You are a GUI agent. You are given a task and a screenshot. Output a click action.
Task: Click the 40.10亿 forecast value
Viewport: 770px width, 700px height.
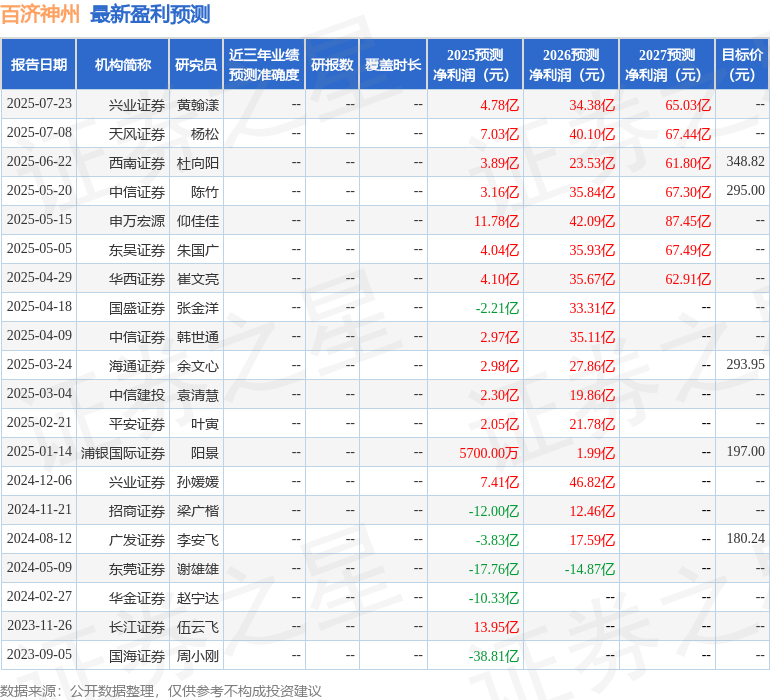(x=592, y=134)
